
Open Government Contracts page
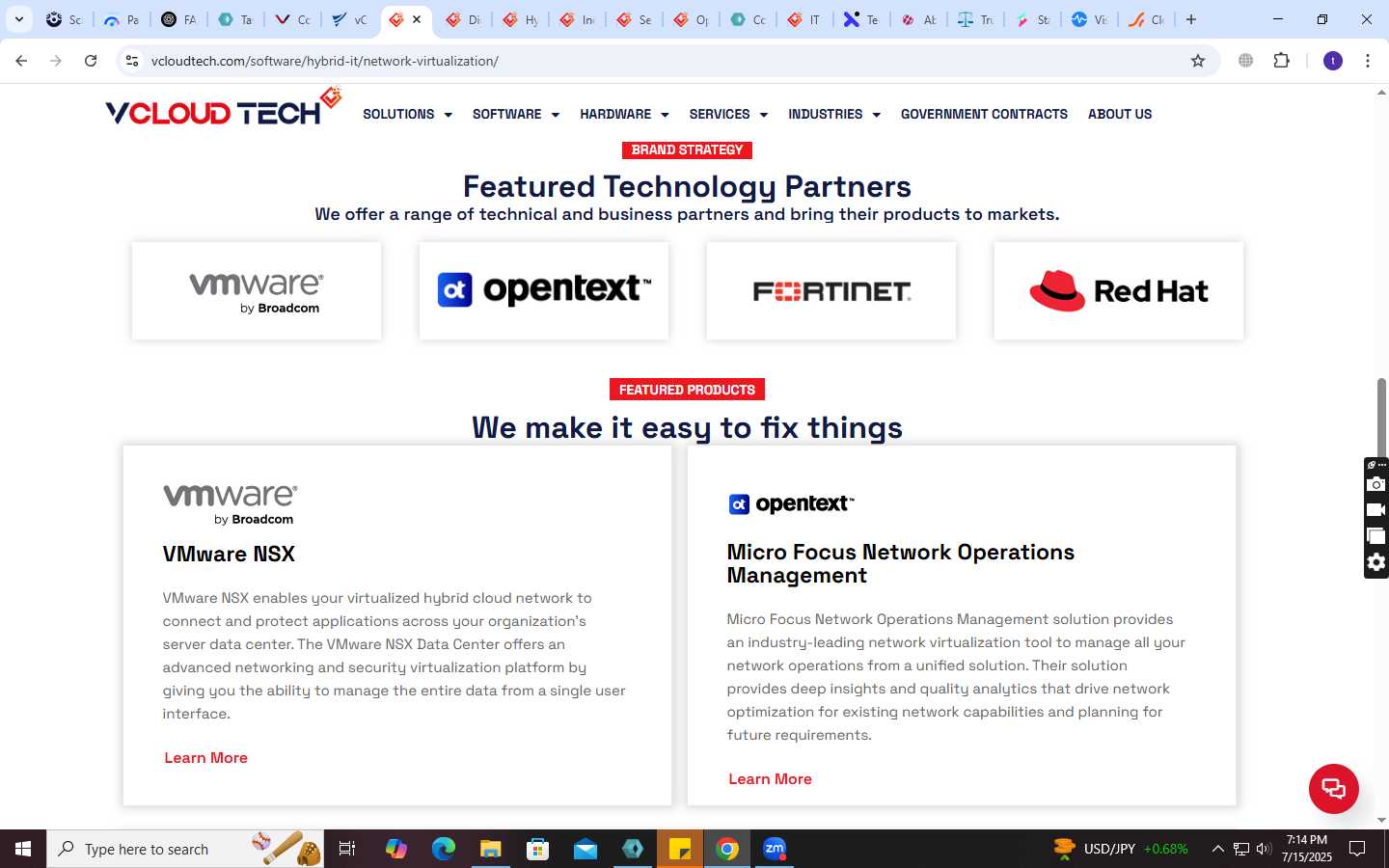pos(984,114)
